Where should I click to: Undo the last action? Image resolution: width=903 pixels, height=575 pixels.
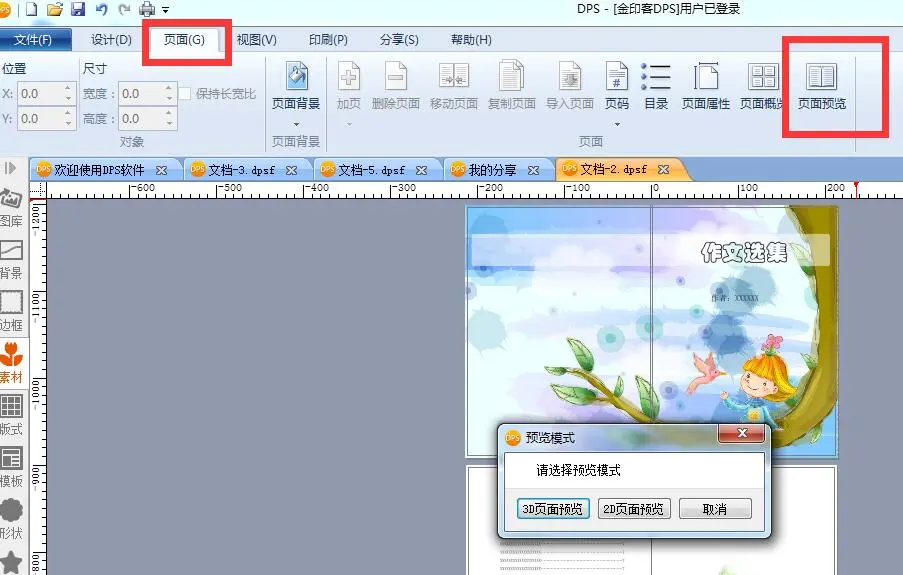click(x=101, y=9)
